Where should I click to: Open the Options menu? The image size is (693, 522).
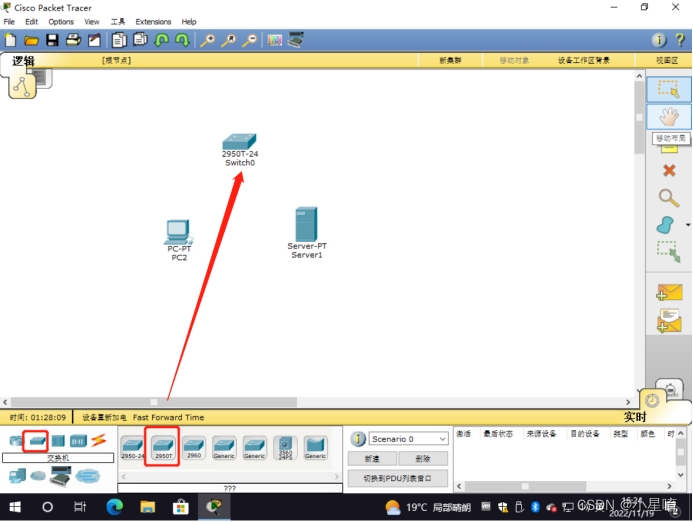[61, 22]
